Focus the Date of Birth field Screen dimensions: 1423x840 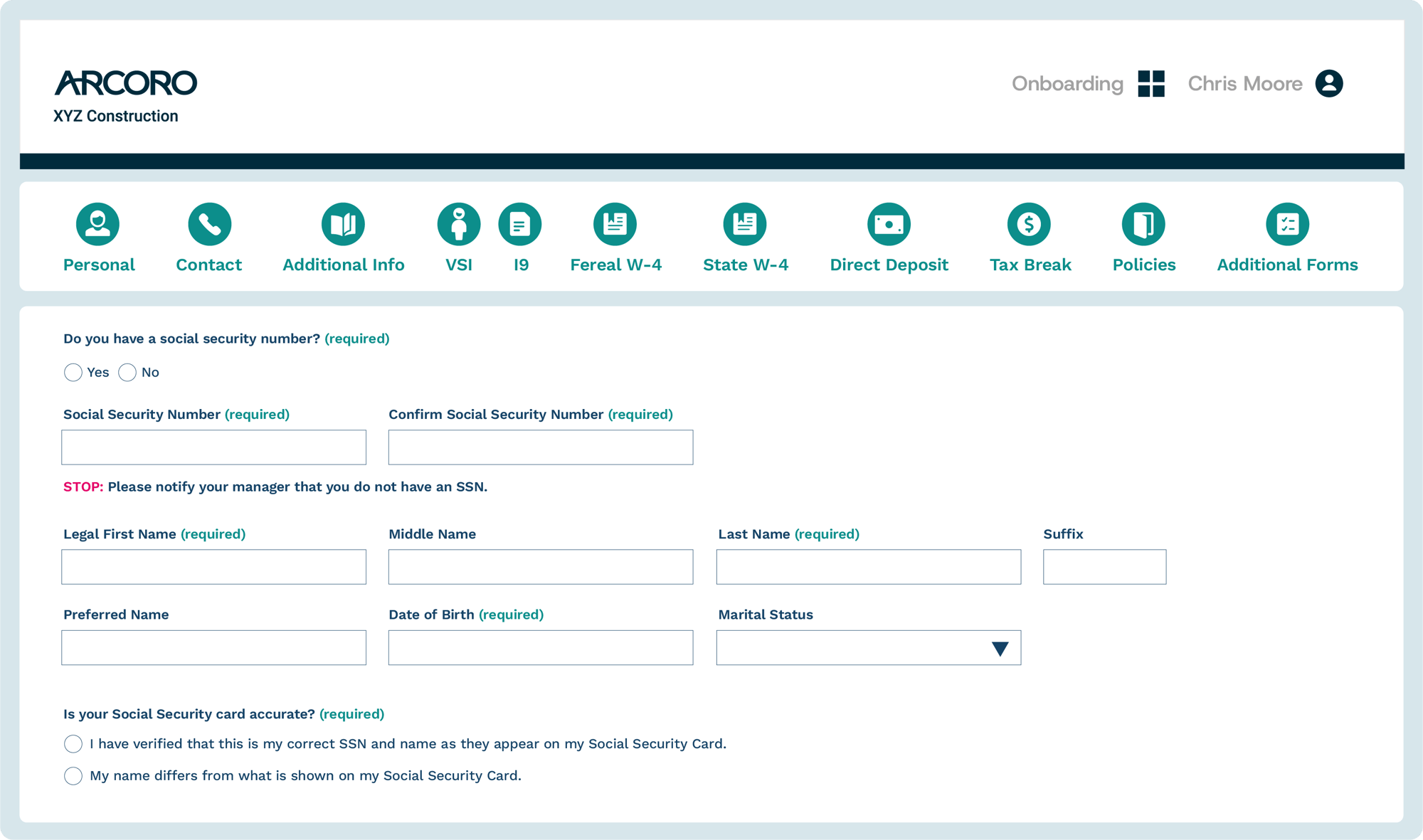[x=541, y=648]
